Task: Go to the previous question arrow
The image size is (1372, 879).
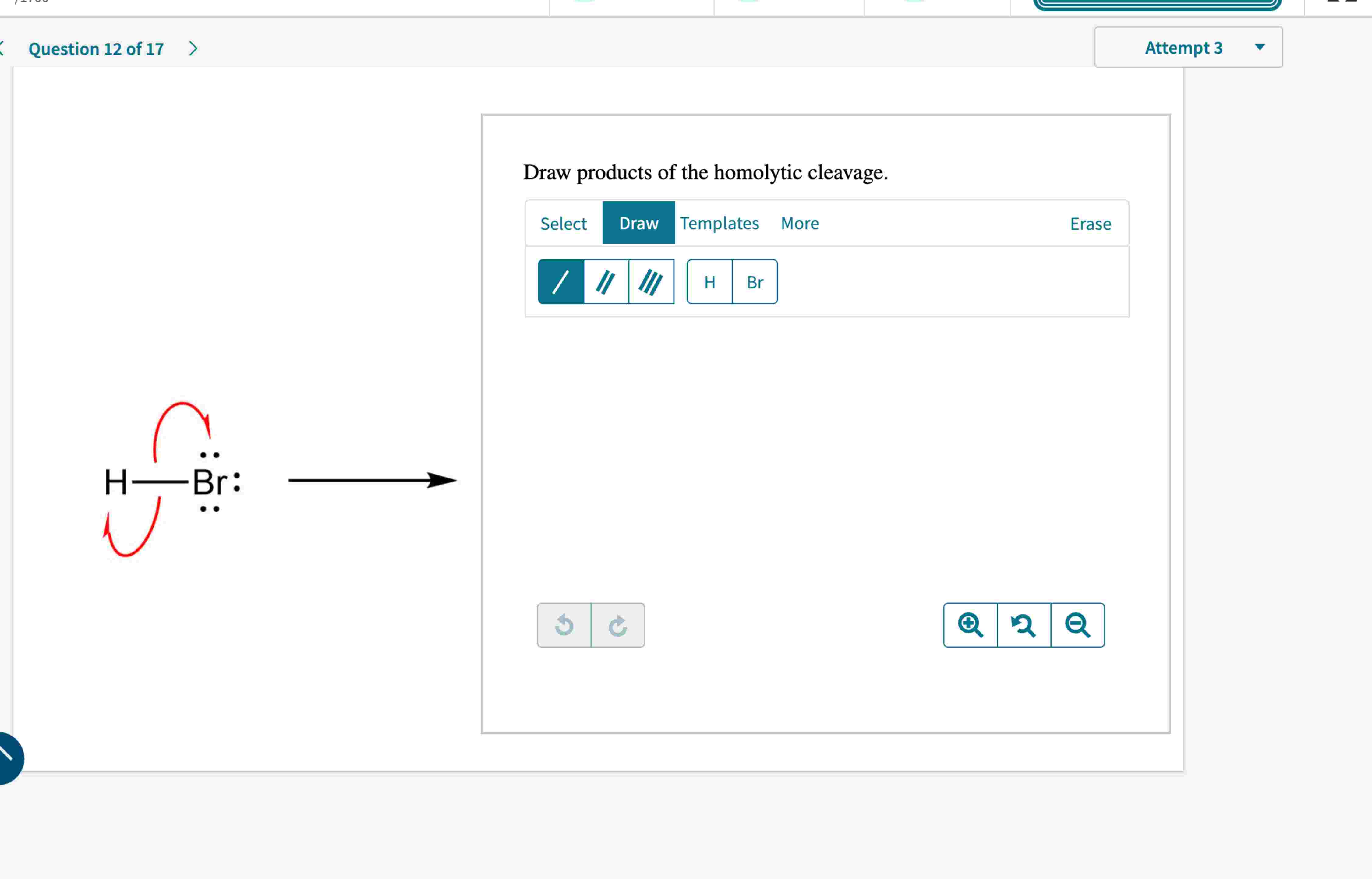Action: coord(2,48)
